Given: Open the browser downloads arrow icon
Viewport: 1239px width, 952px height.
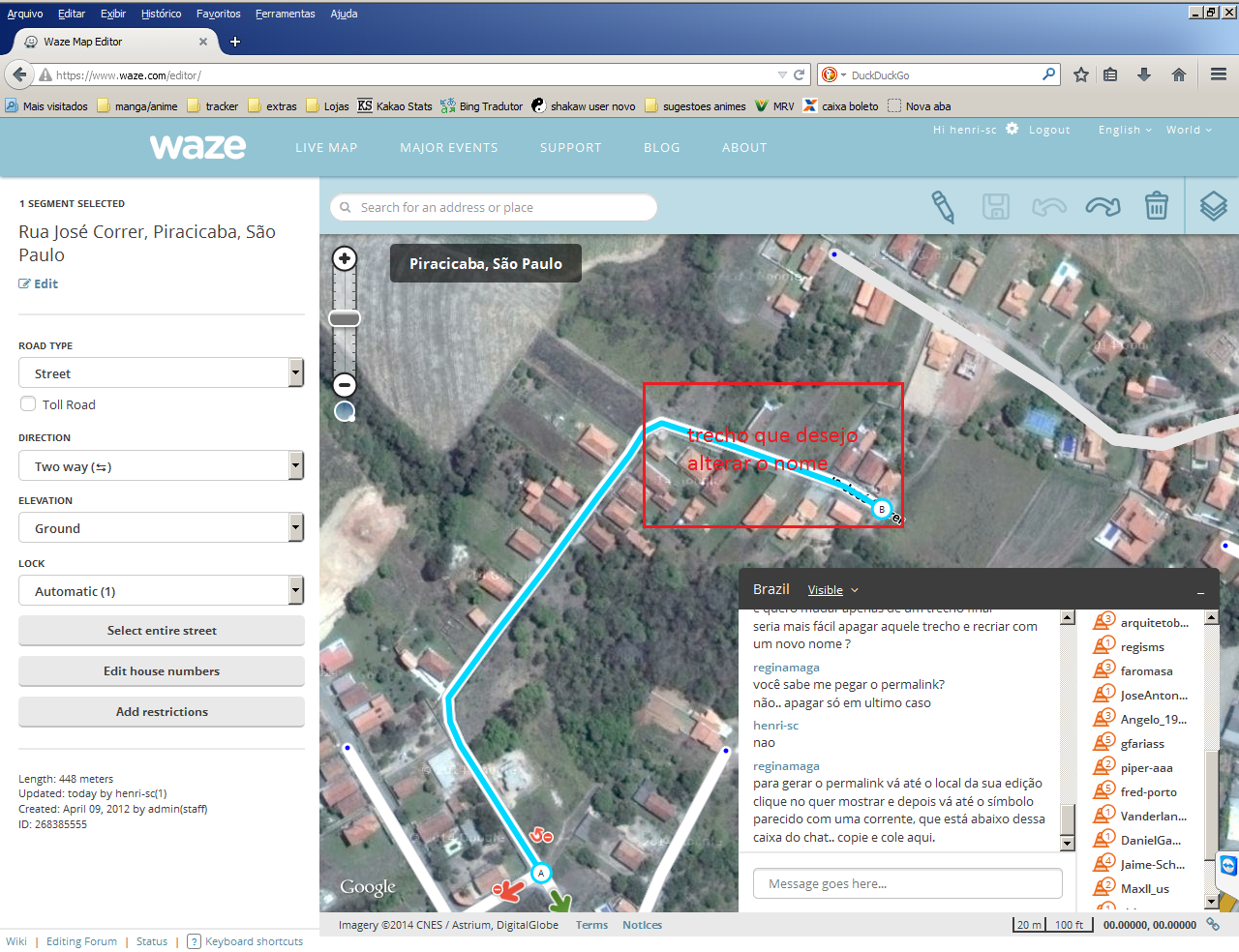Looking at the screenshot, I should click(x=1144, y=74).
